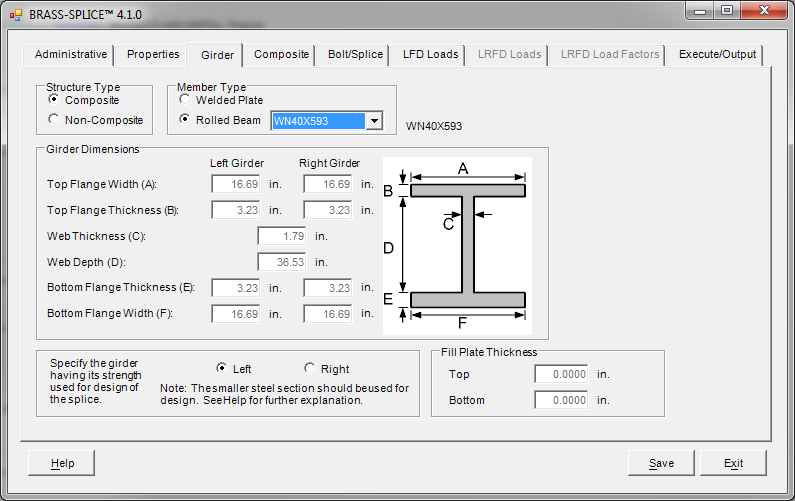Image resolution: width=795 pixels, height=501 pixels.
Task: Click the 'Right Girder' column header
Action: click(x=329, y=163)
